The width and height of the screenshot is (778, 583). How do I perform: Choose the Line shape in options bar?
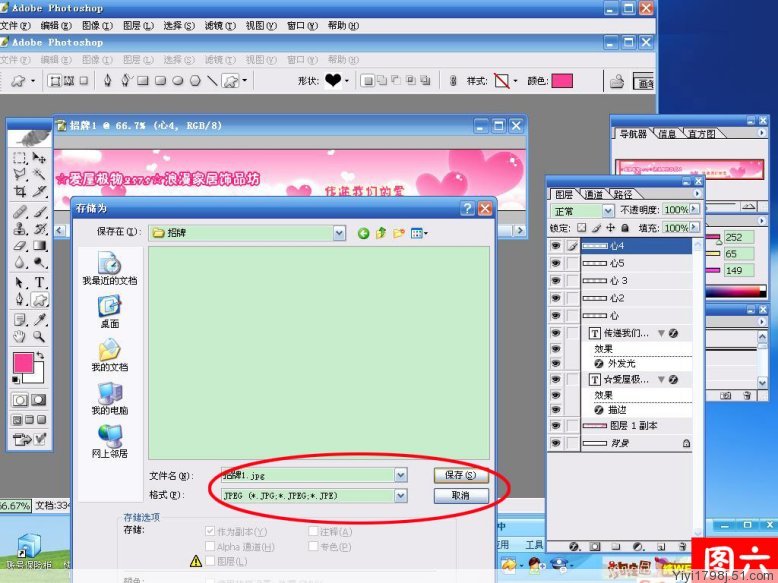point(212,80)
